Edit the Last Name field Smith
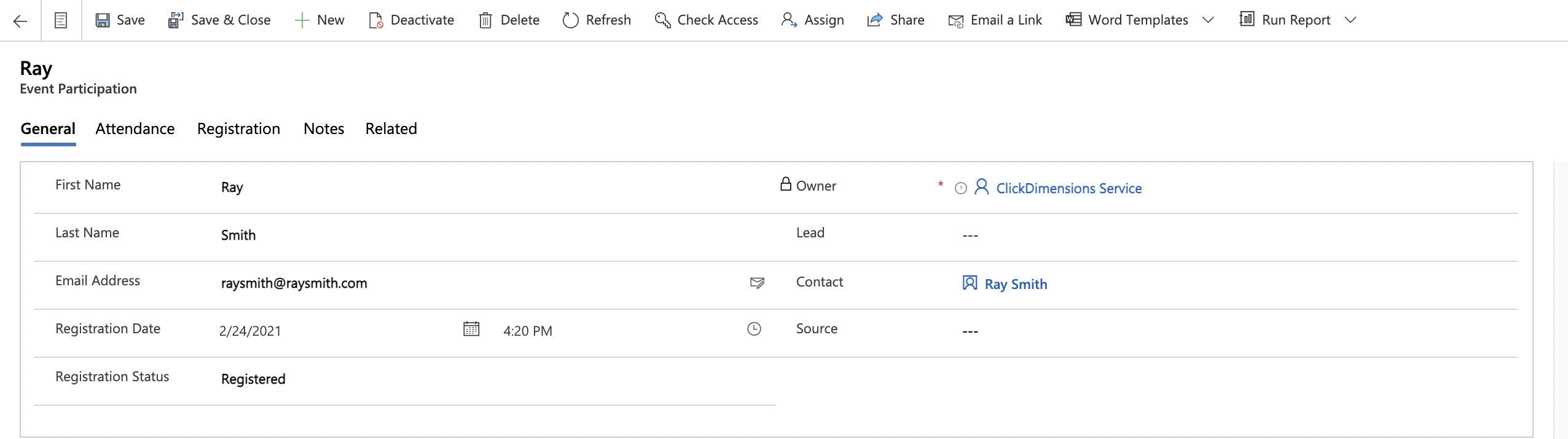1568x439 pixels. click(492, 235)
